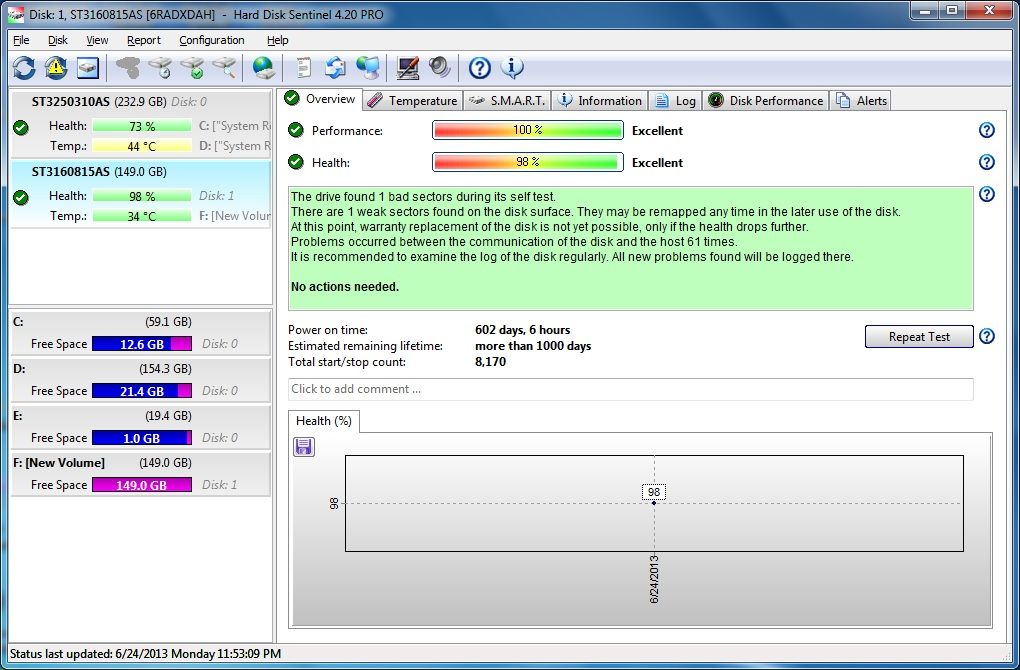Switch to the Alerts tab

(x=861, y=101)
